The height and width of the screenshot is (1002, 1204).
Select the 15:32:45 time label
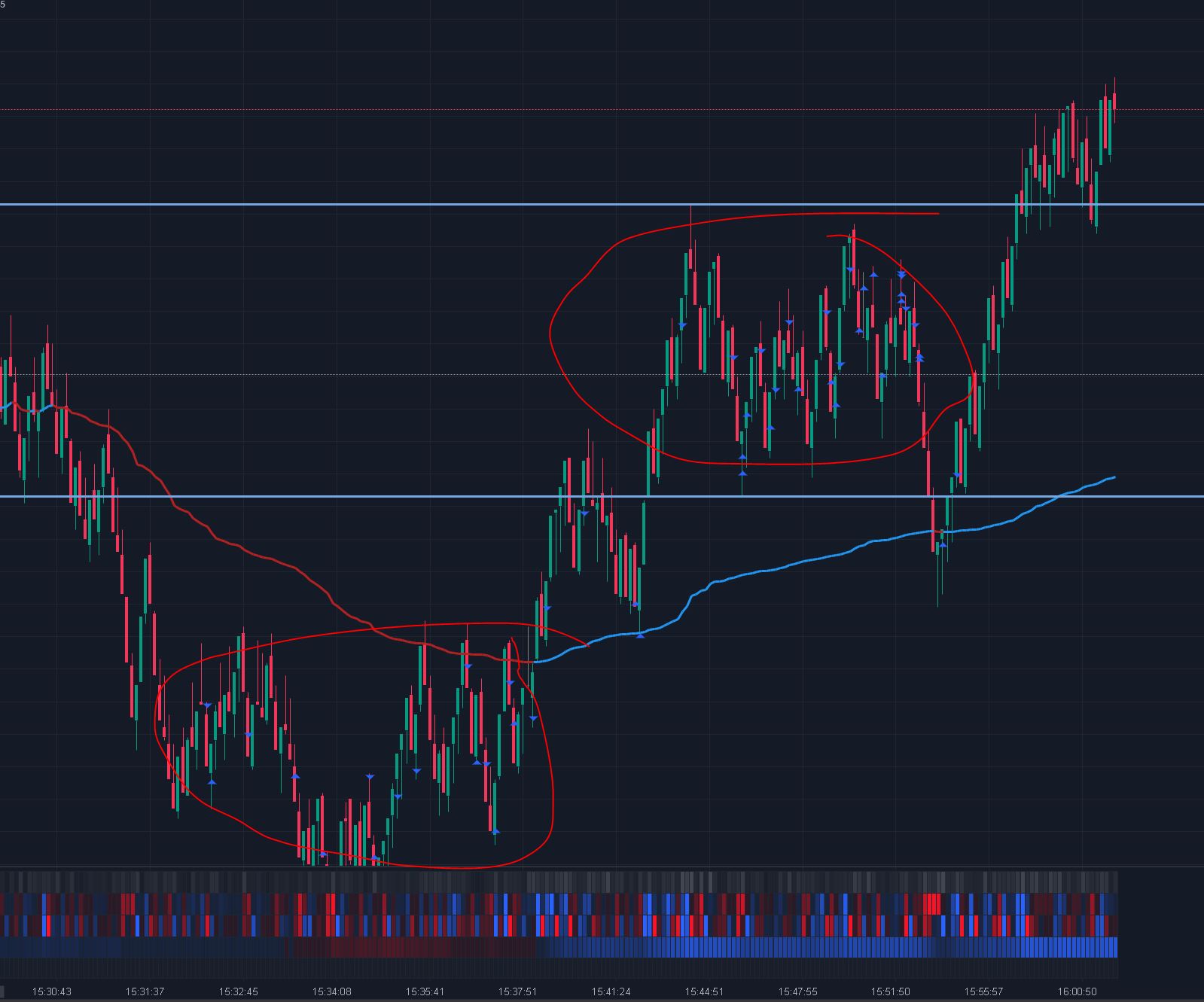pos(238,991)
